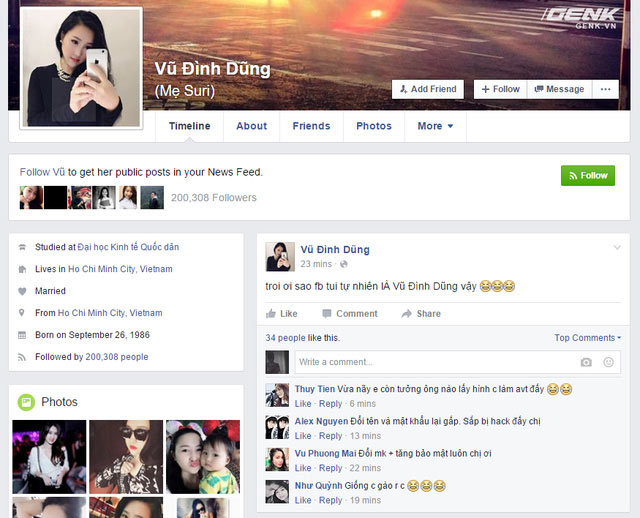Open the Photos section heading
Image resolution: width=640 pixels, height=518 pixels.
pos(59,402)
